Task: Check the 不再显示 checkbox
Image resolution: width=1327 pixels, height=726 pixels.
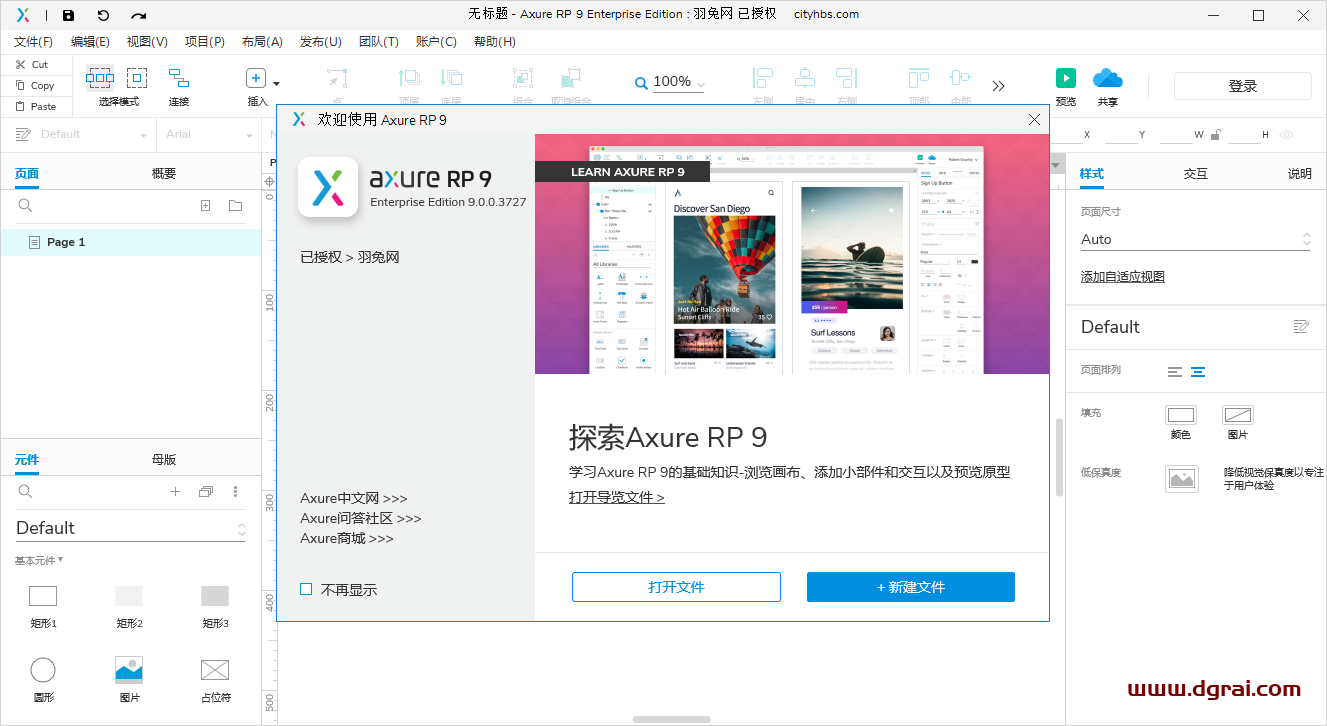Action: pos(306,589)
